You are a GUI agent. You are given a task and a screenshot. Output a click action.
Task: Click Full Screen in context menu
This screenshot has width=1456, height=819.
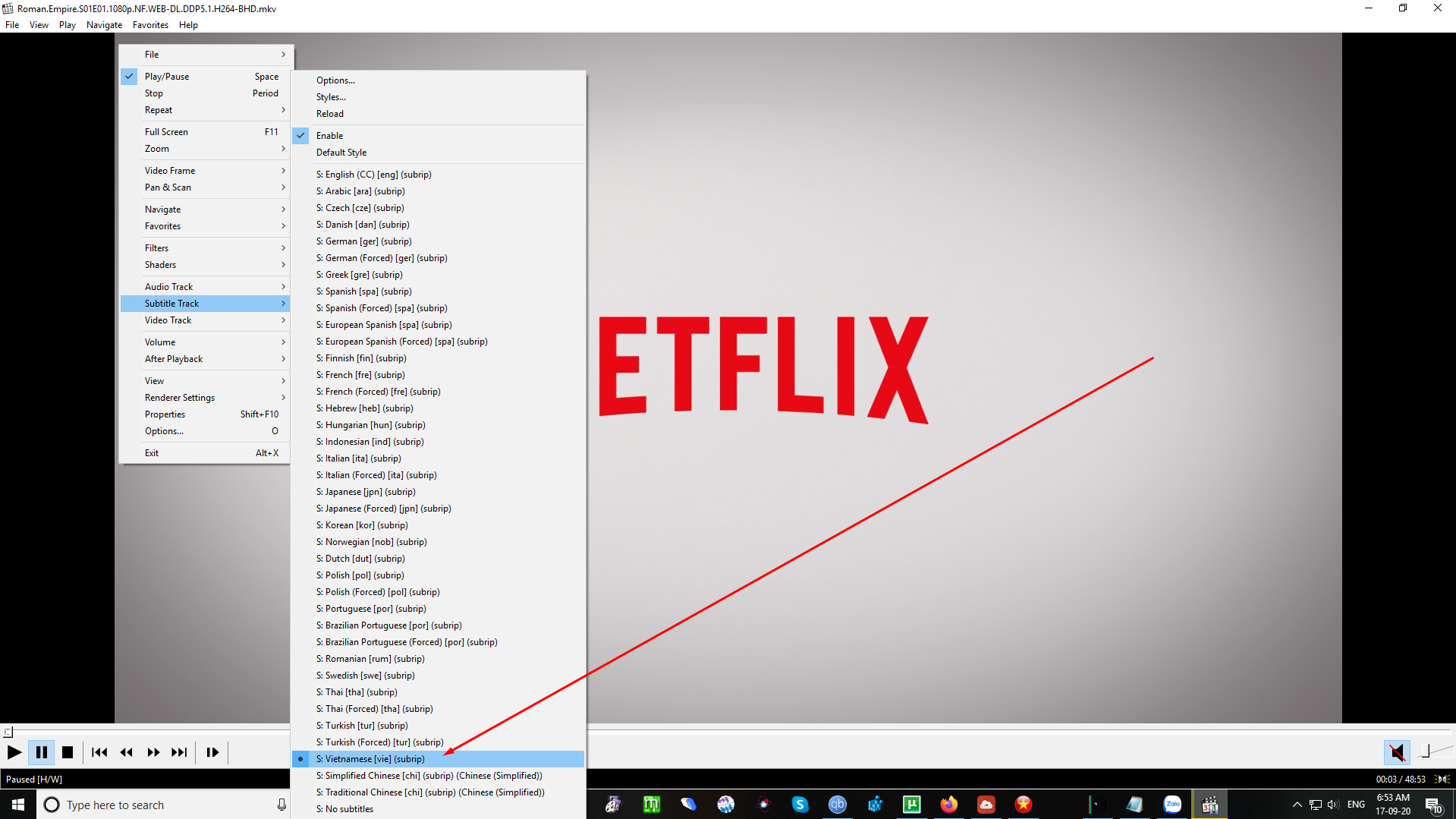pyautogui.click(x=206, y=132)
